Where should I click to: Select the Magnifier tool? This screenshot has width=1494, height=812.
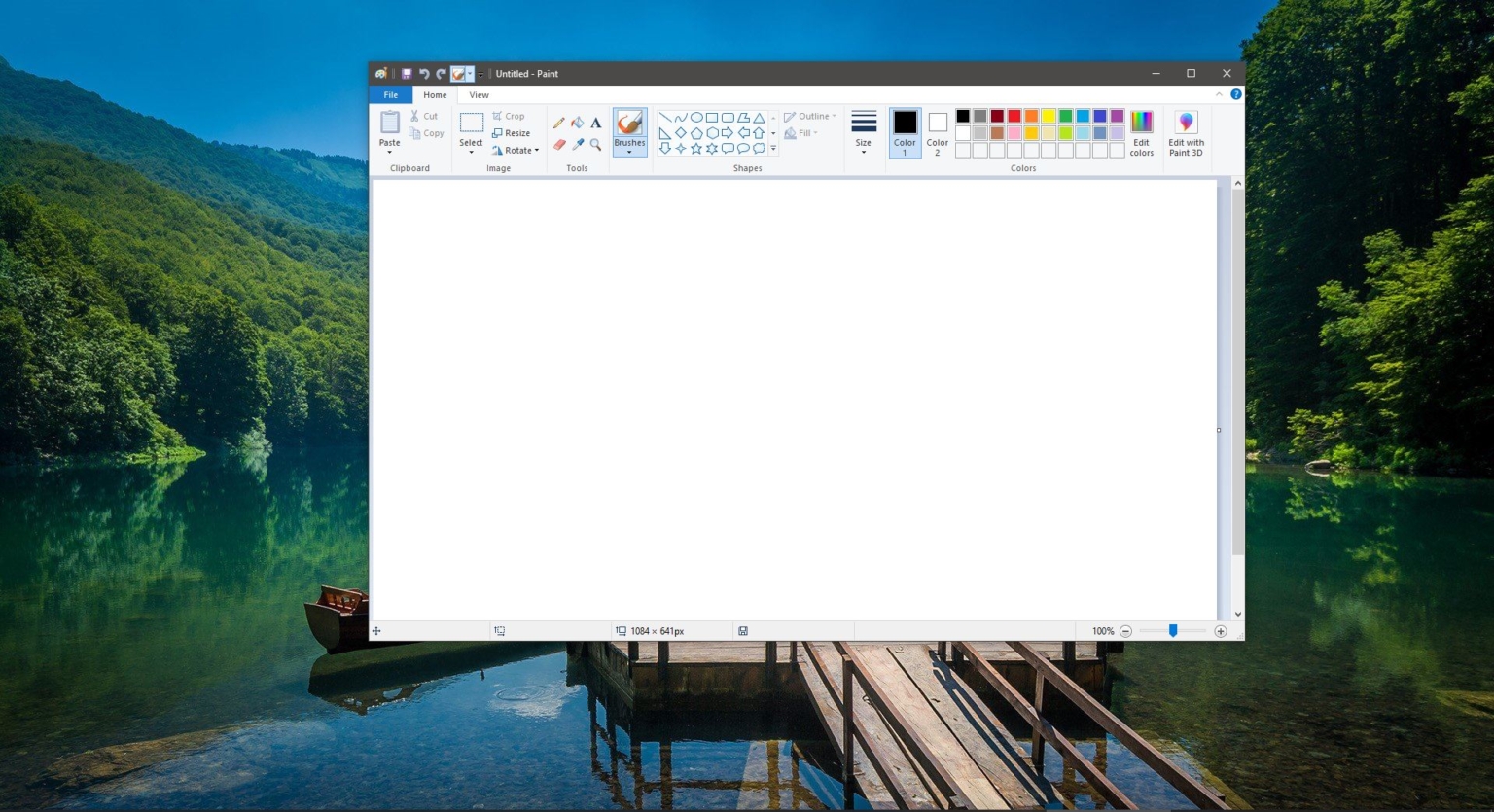tap(596, 144)
